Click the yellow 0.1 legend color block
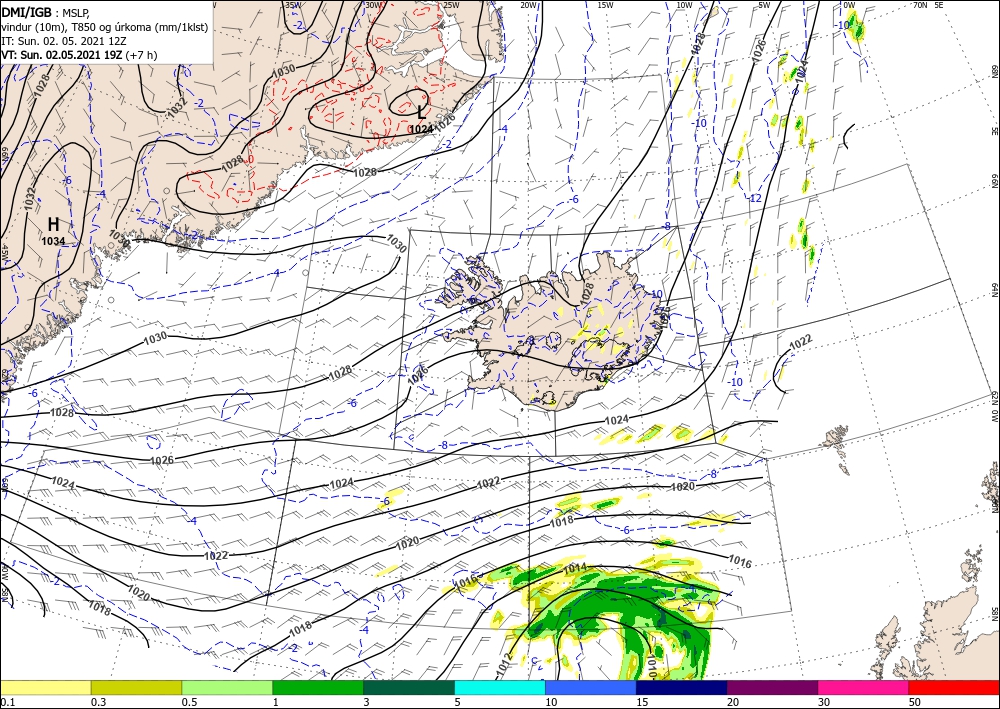1000x709 pixels. pos(45,687)
